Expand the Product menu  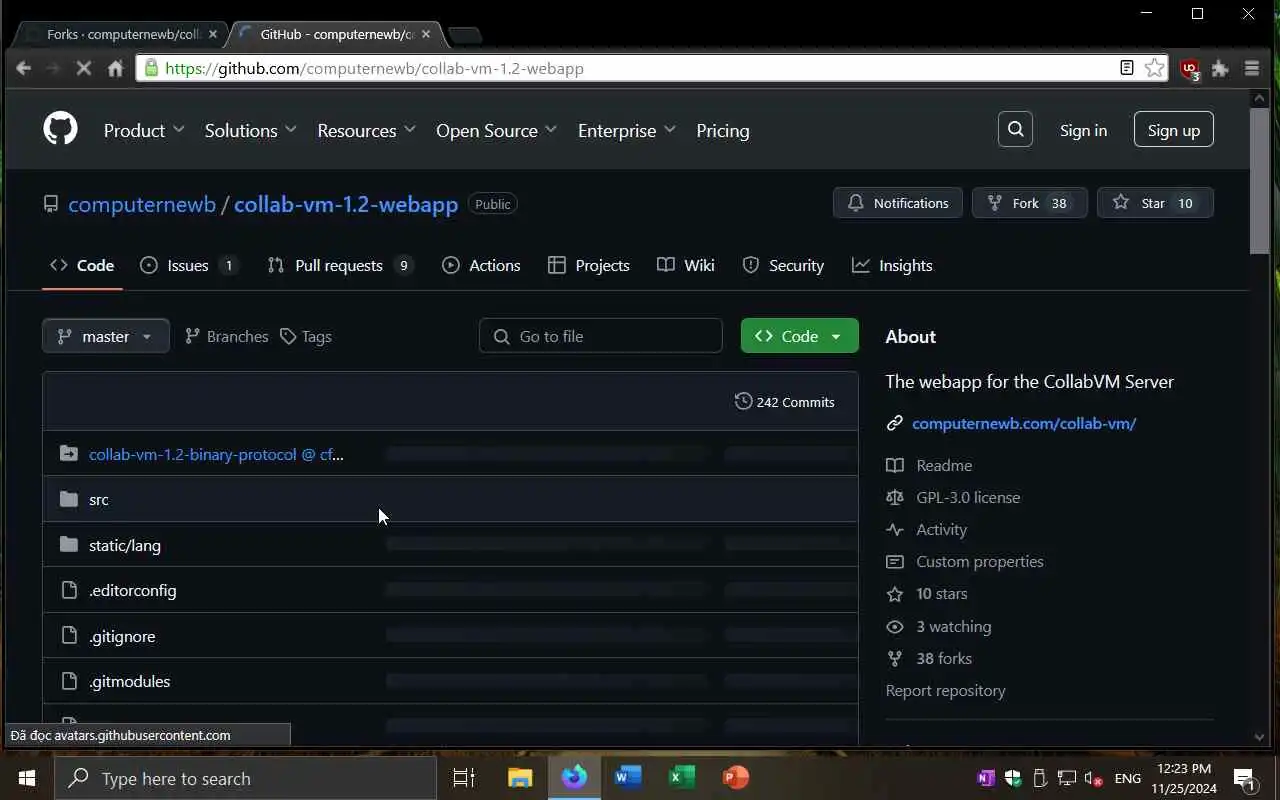coord(144,130)
